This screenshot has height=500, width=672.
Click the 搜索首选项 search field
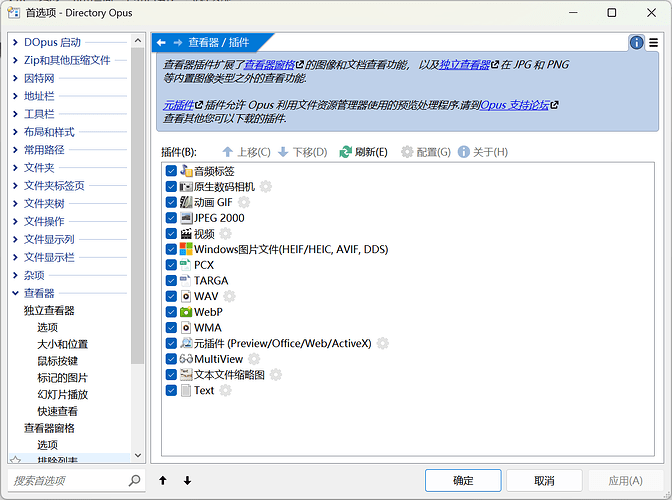coord(68,481)
